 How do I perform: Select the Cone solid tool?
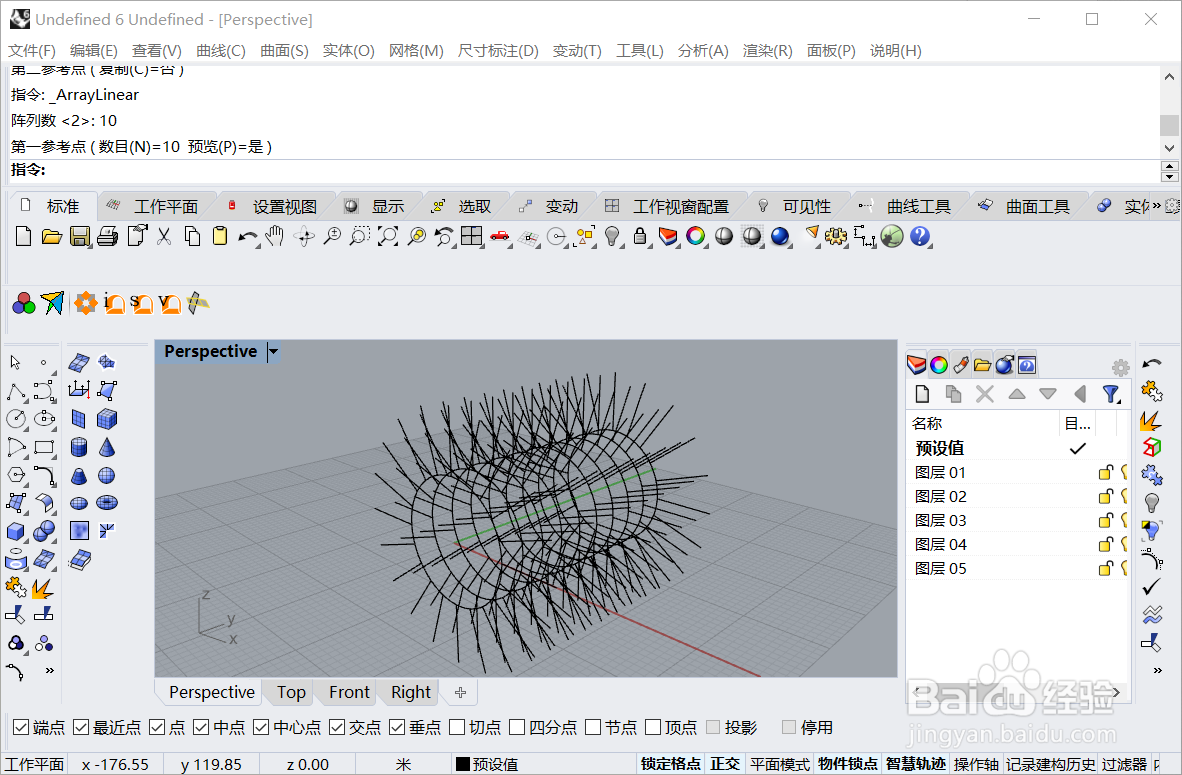click(107, 447)
